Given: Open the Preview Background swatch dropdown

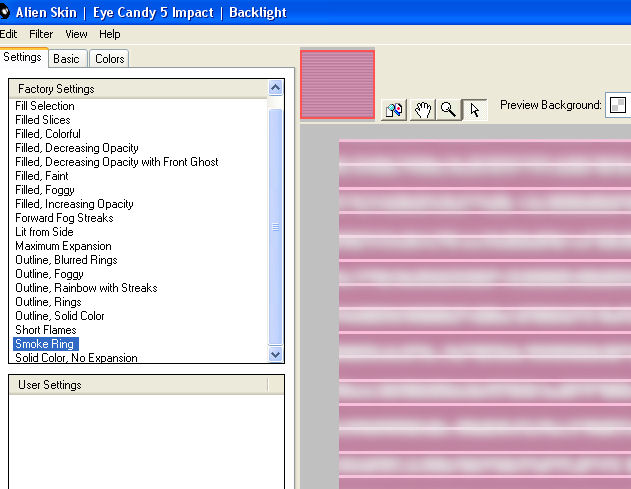Looking at the screenshot, I should 618,105.
